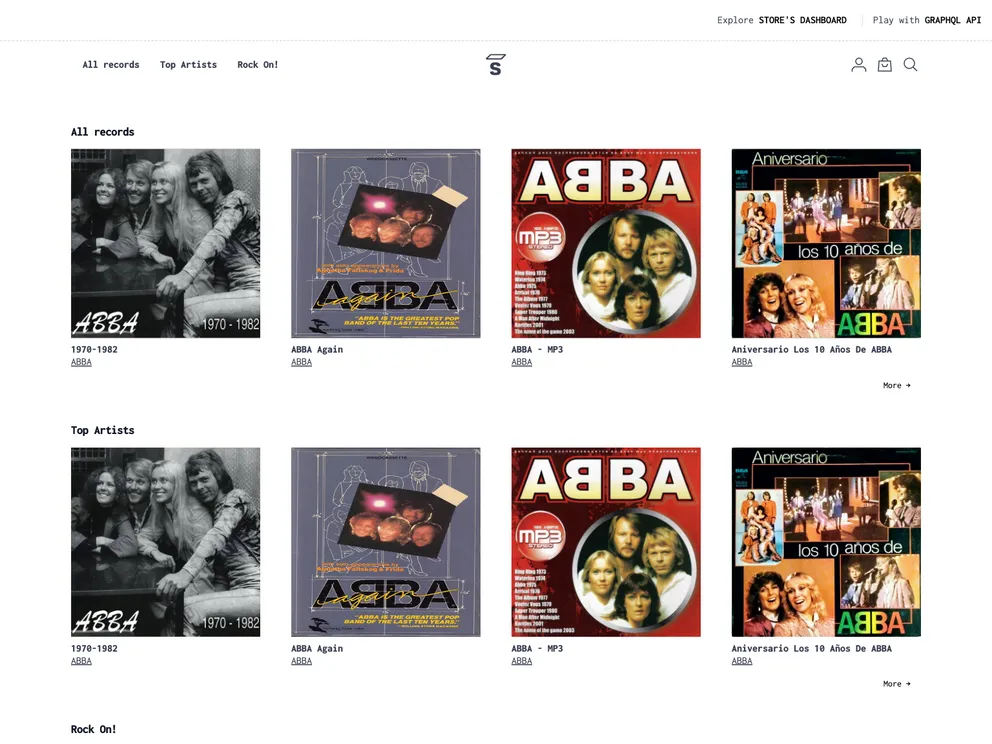Click ABBA artist link under 1970-1982 in All records
This screenshot has height=744, width=992.
click(x=81, y=362)
